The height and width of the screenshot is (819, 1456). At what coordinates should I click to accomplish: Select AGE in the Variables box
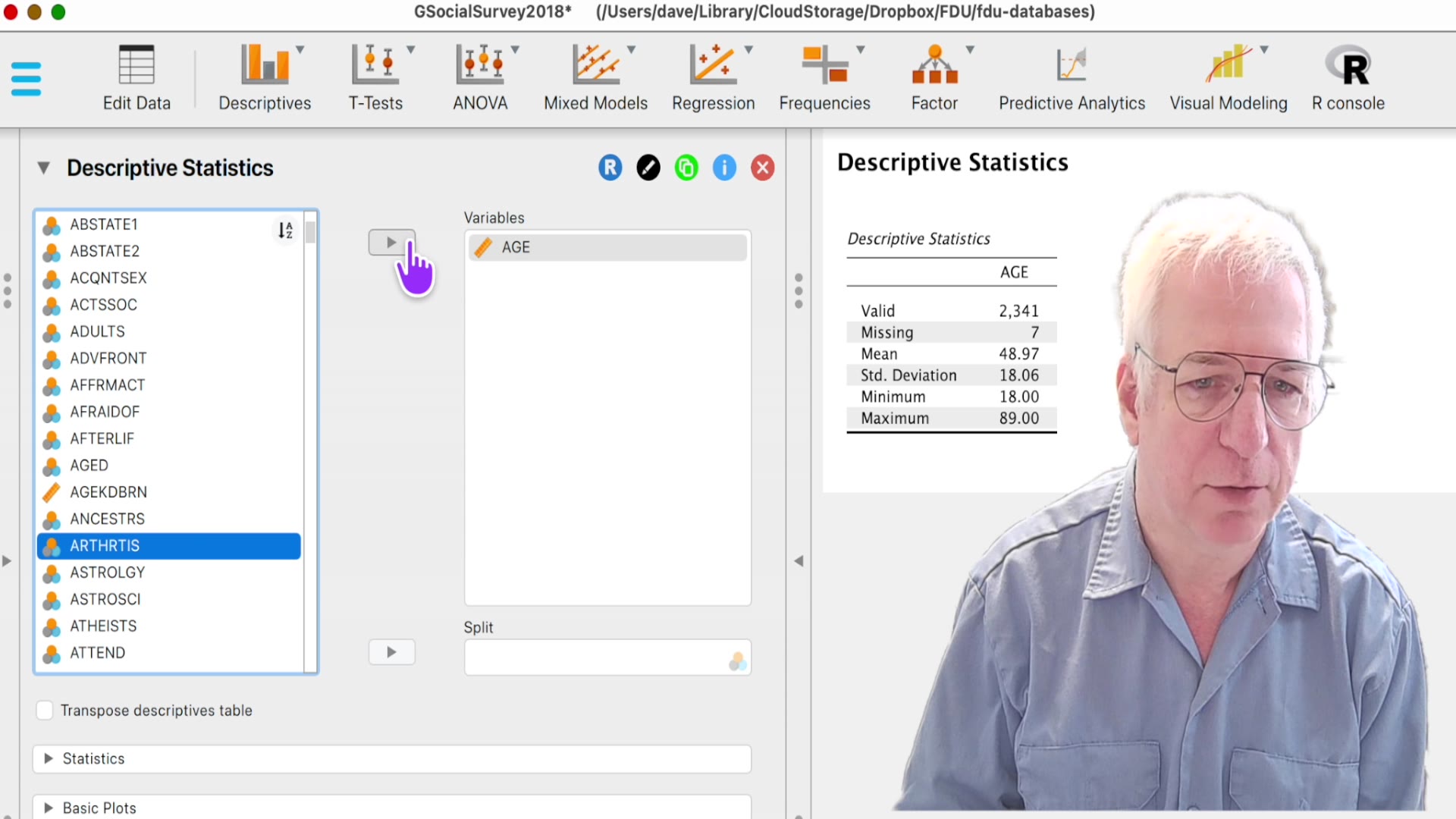point(516,247)
